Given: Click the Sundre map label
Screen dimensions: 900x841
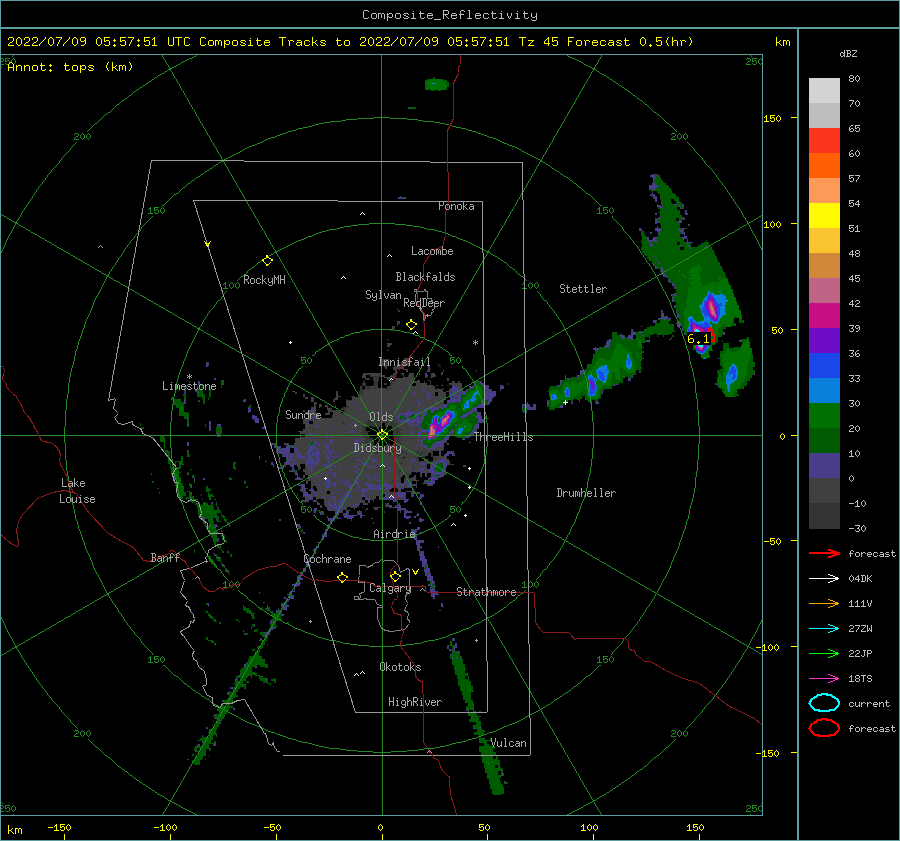Looking at the screenshot, I should 303,414.
